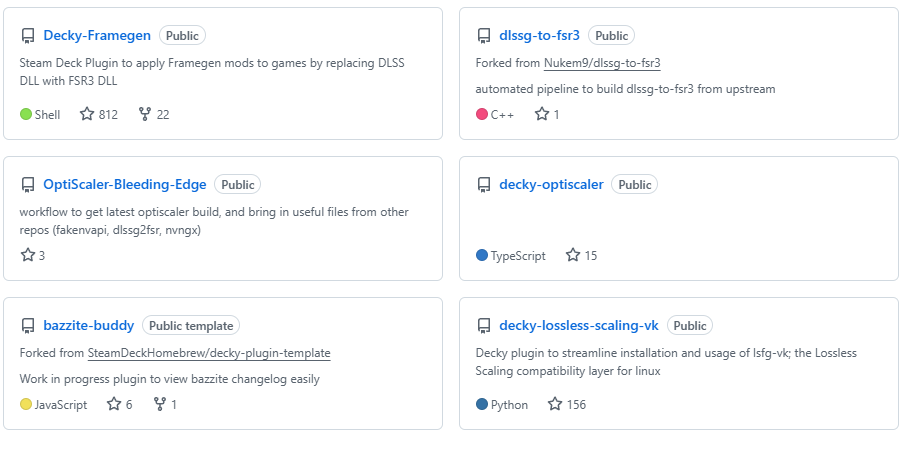Click the star icon showing 15 on decky-optiscaler
912x452 pixels.
coord(573,255)
